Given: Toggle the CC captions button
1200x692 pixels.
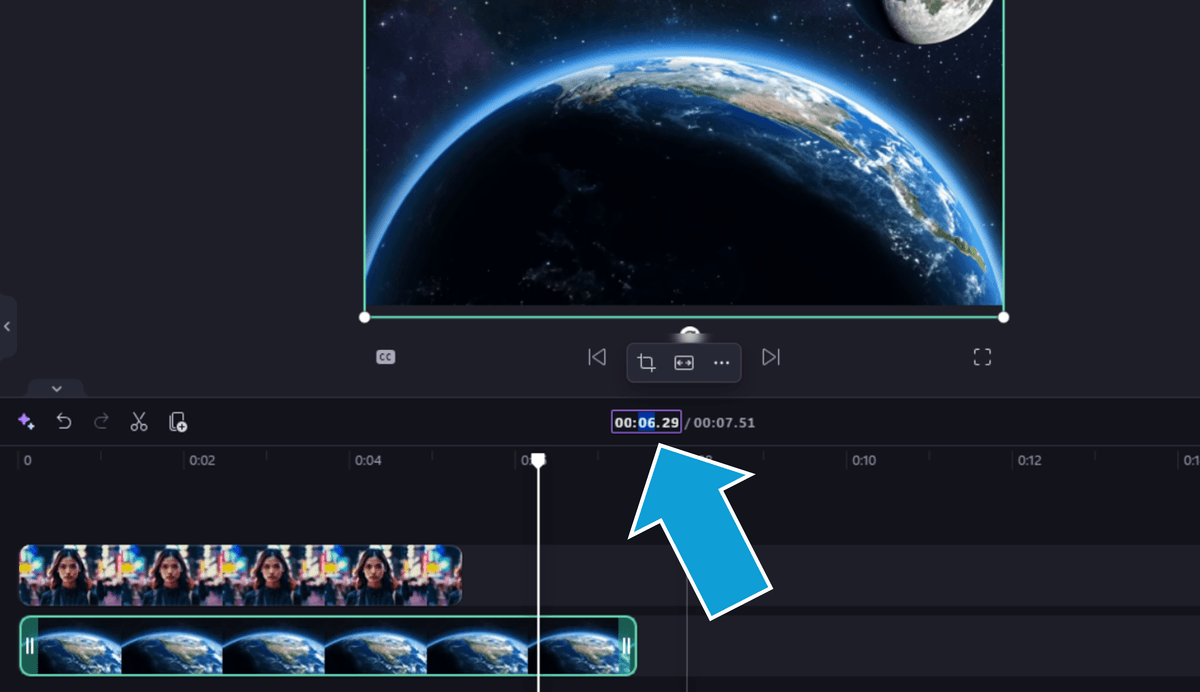Looking at the screenshot, I should tap(386, 357).
